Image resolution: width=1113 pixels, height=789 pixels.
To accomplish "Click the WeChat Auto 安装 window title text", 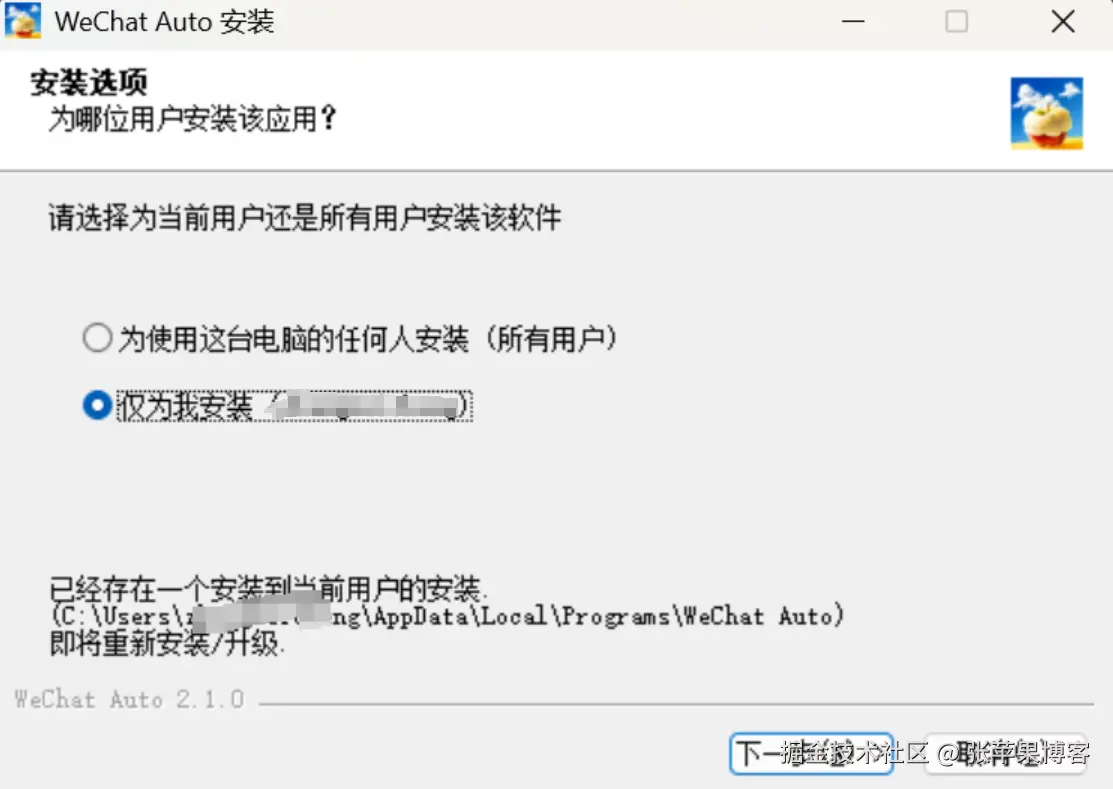I will click(x=165, y=21).
